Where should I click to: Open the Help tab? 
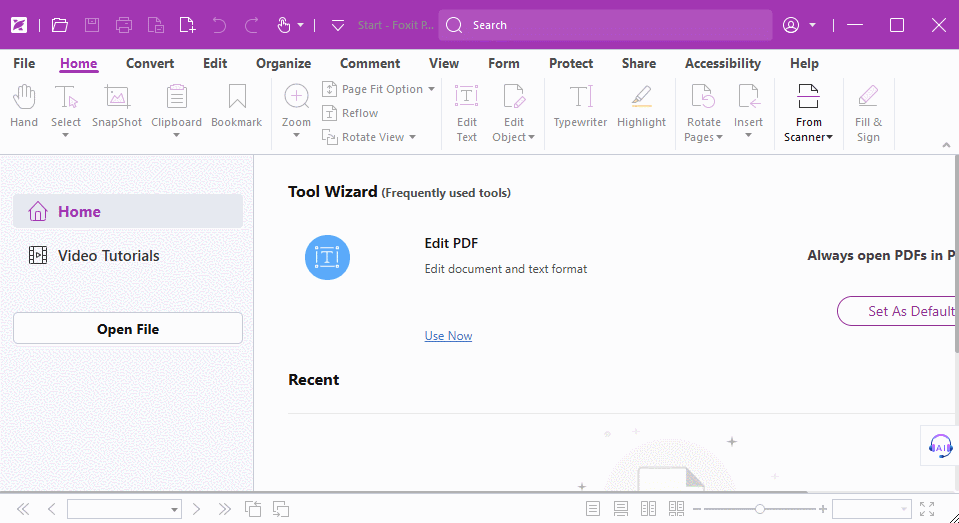click(804, 64)
